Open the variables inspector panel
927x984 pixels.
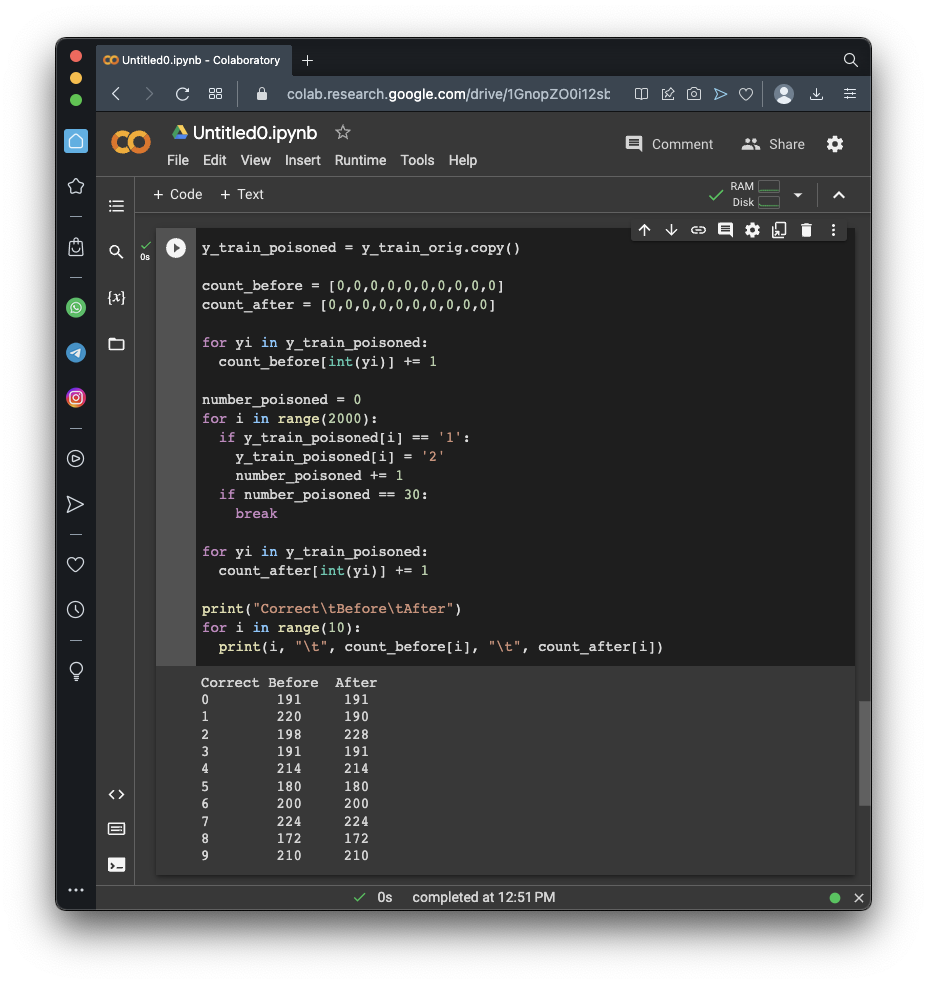coord(116,298)
